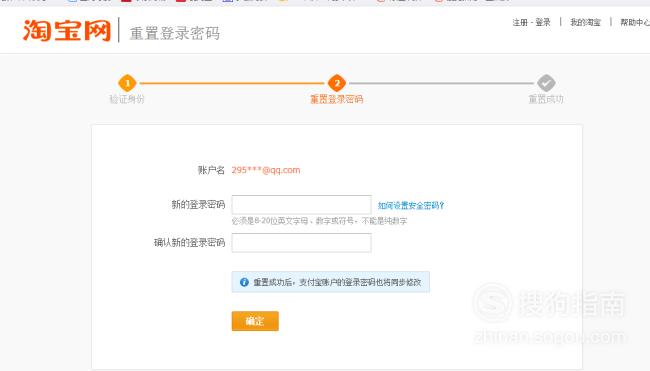This screenshot has height=371, width=650.
Task: Click the 重置成功 checkmark step icon
Action: point(546,83)
